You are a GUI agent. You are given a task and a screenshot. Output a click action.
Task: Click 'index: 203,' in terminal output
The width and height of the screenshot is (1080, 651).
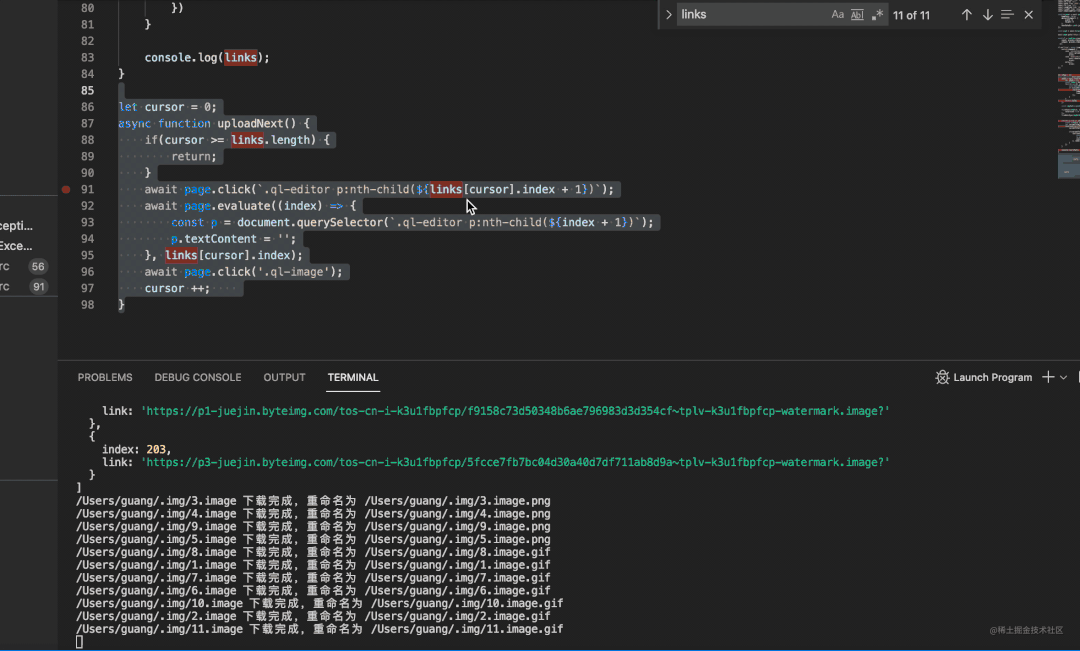coord(136,449)
